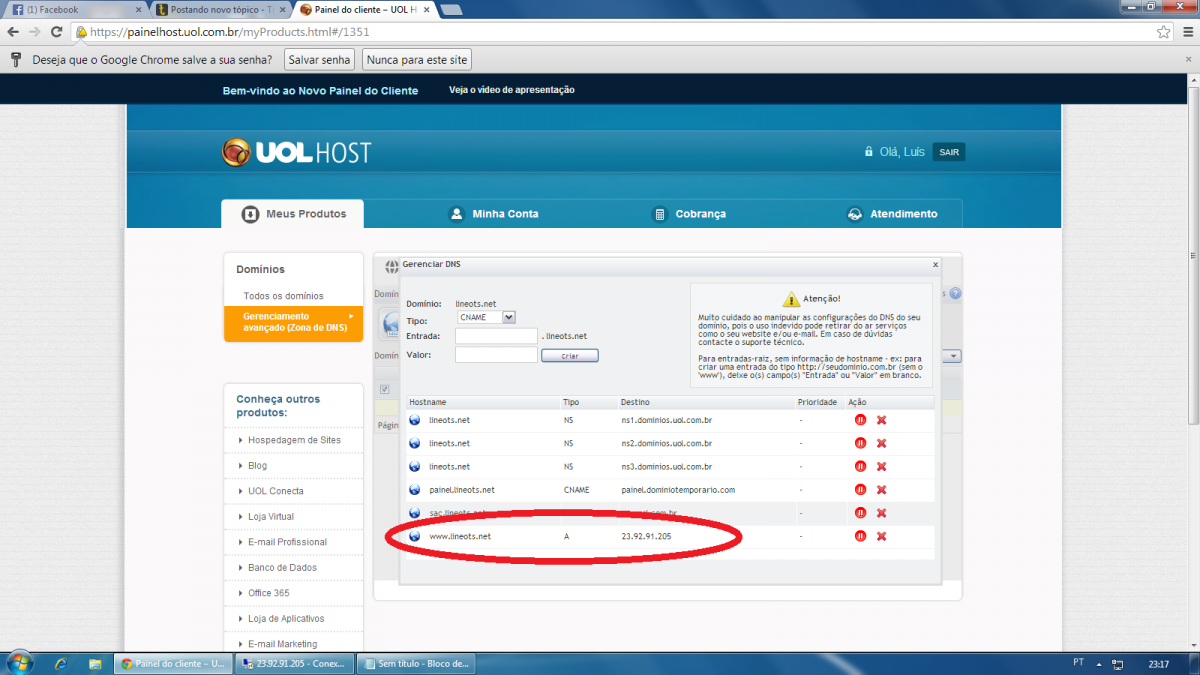The image size is (1200, 675).
Task: Show hidden system tray icons
Action: [1097, 664]
